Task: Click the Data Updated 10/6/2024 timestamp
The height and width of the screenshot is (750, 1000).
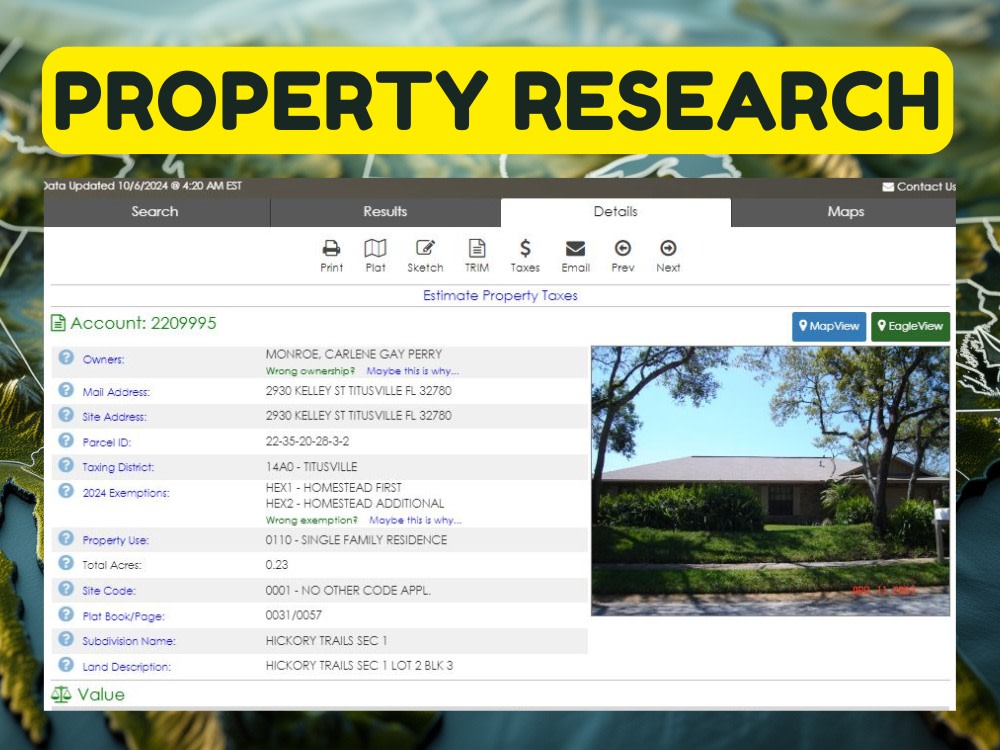Action: click(143, 186)
